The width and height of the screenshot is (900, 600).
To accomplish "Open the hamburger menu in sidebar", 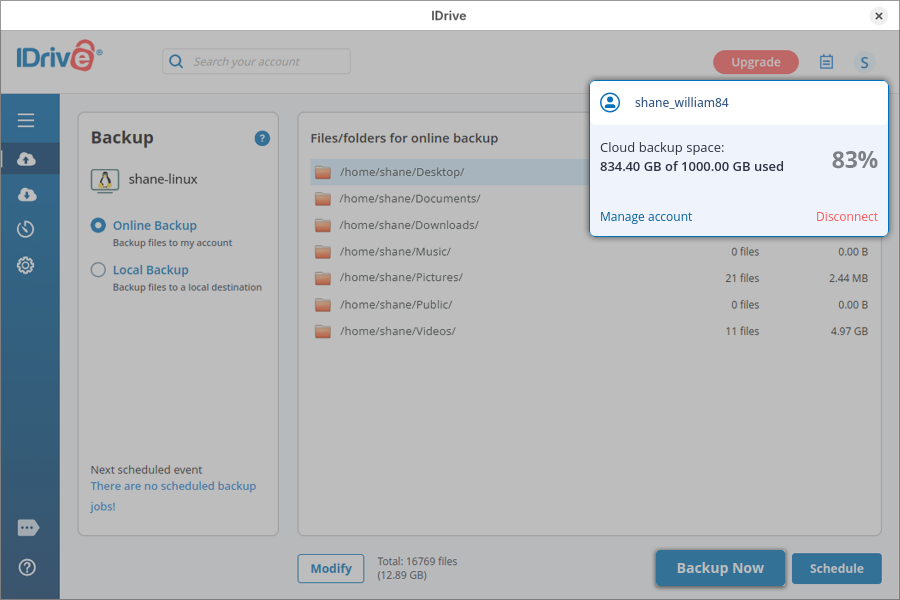I will (26, 120).
